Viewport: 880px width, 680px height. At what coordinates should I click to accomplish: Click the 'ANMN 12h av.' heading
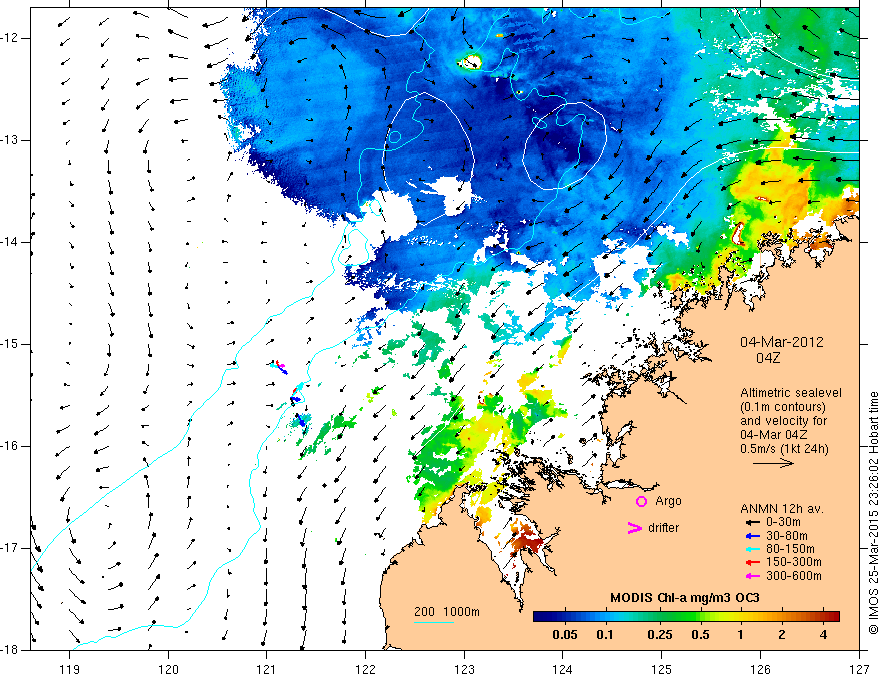pyautogui.click(x=782, y=509)
